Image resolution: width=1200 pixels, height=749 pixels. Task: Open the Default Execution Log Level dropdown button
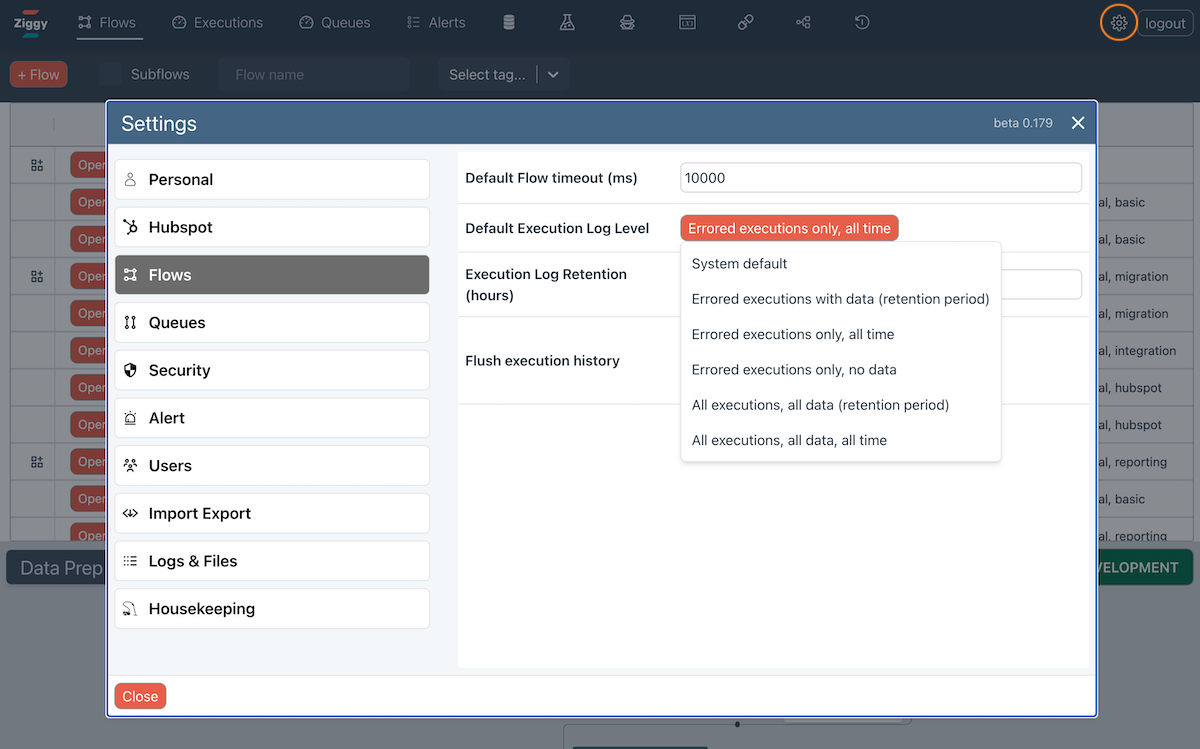789,228
